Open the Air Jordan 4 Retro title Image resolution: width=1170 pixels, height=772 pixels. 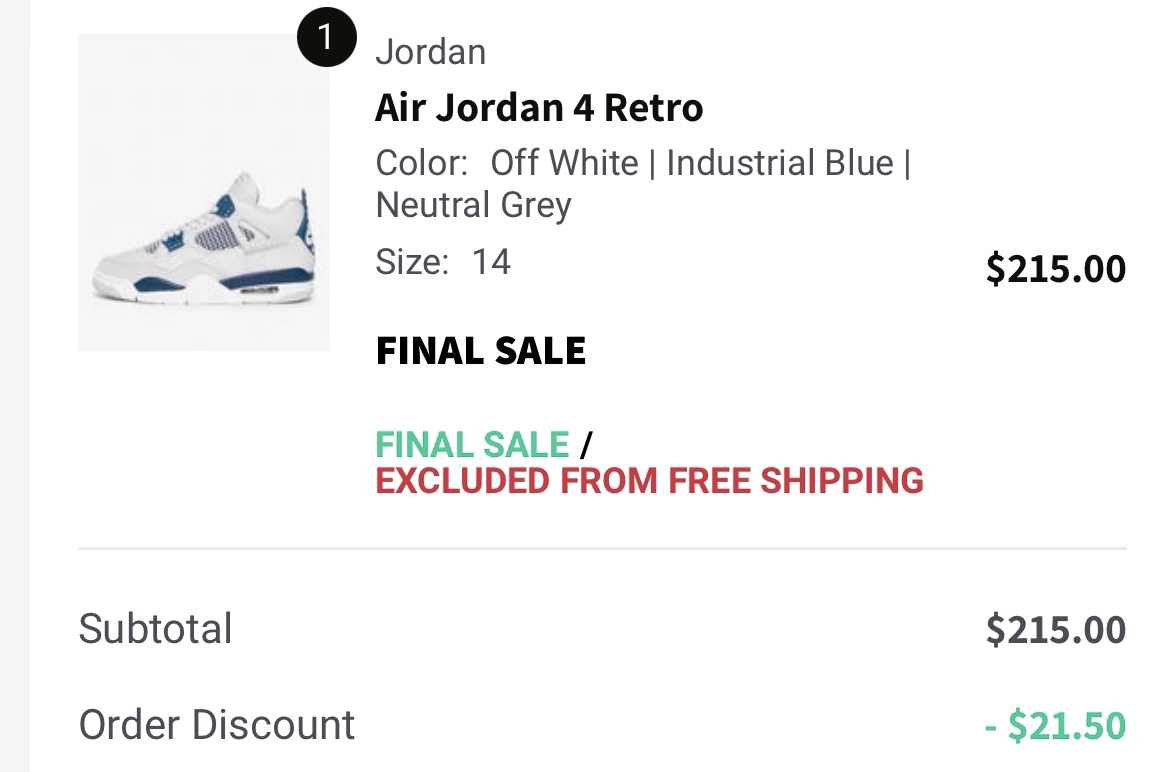(x=539, y=107)
